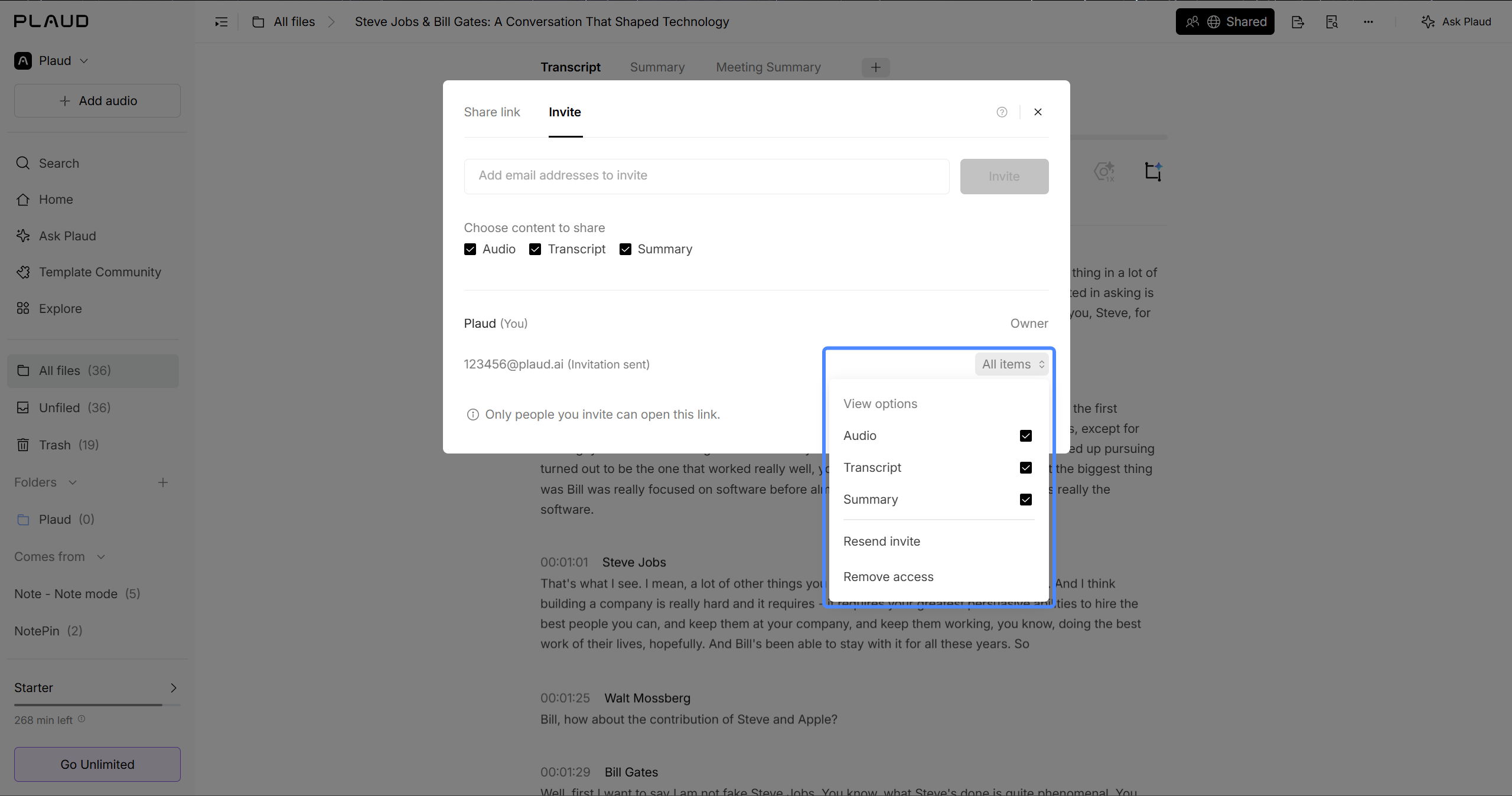Select All files (36) in sidebar
The height and width of the screenshot is (796, 1512).
point(93,371)
